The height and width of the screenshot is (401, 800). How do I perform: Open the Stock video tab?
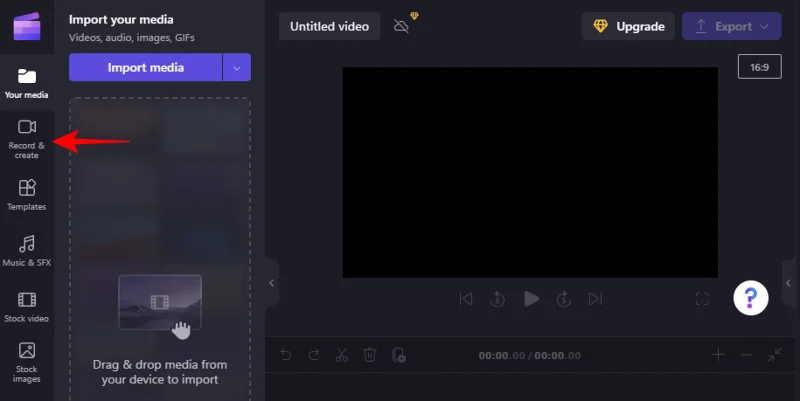click(x=27, y=307)
